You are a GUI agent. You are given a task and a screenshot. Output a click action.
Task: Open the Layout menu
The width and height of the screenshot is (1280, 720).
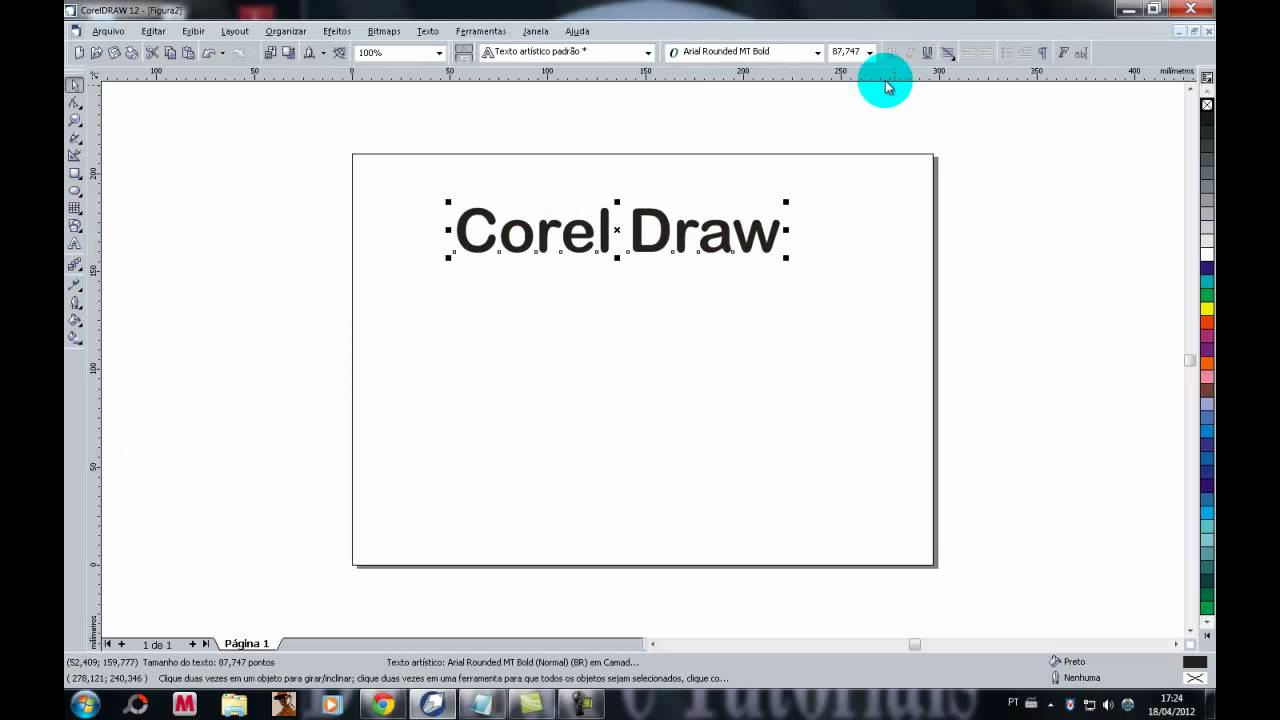click(235, 31)
